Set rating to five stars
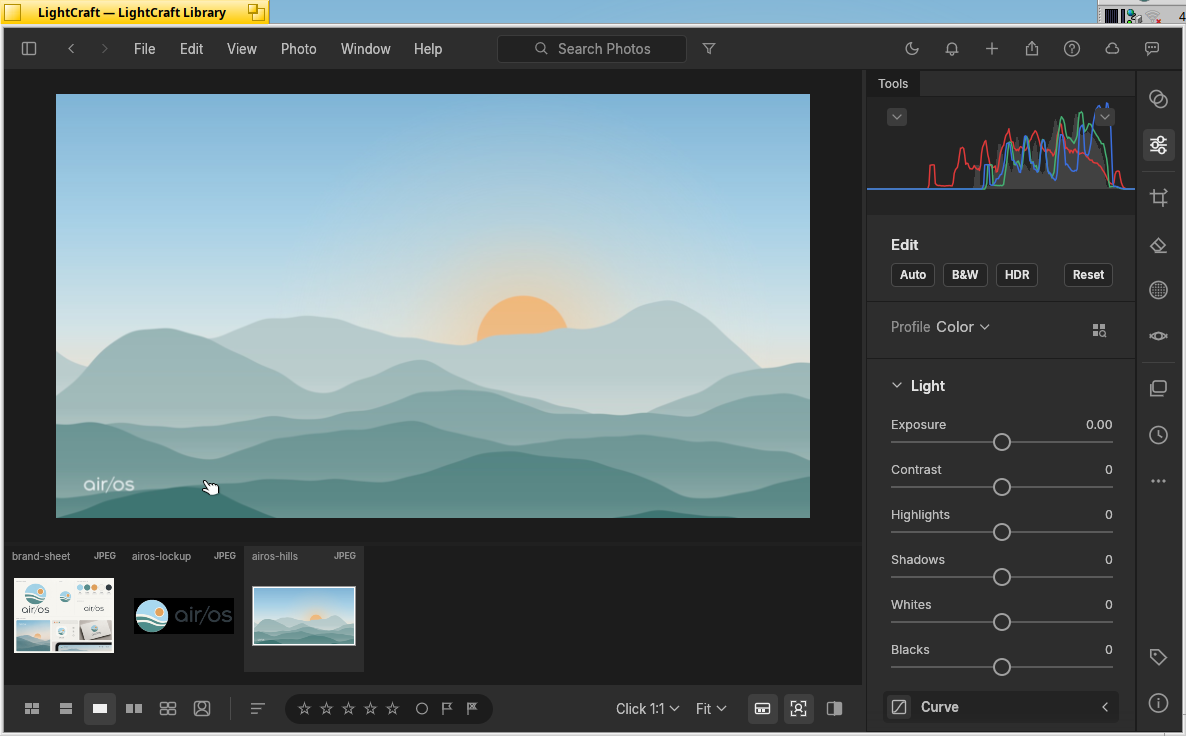Screen dimensions: 1186x736 393,709
